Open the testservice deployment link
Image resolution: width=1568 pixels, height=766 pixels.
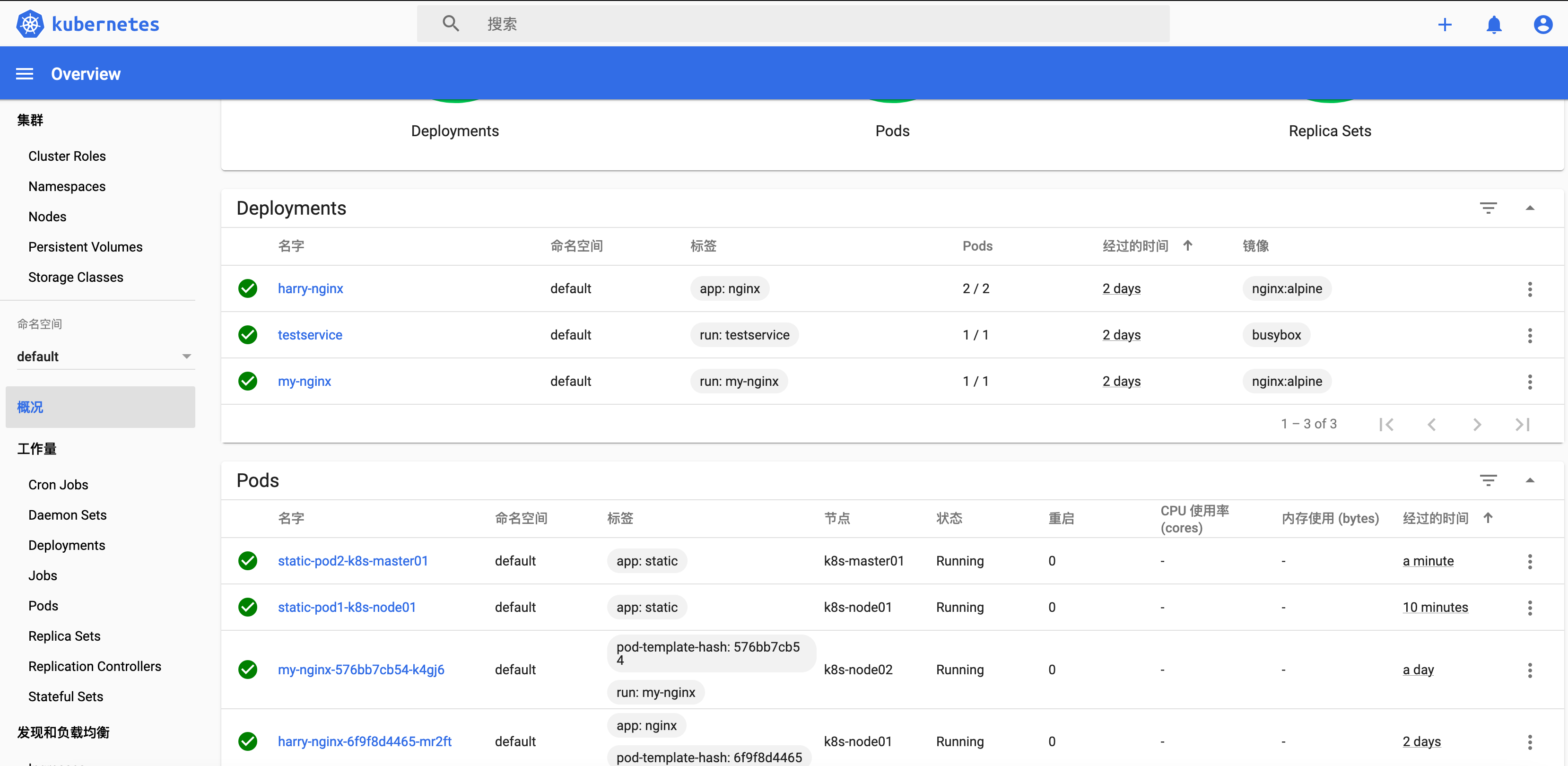pos(310,335)
